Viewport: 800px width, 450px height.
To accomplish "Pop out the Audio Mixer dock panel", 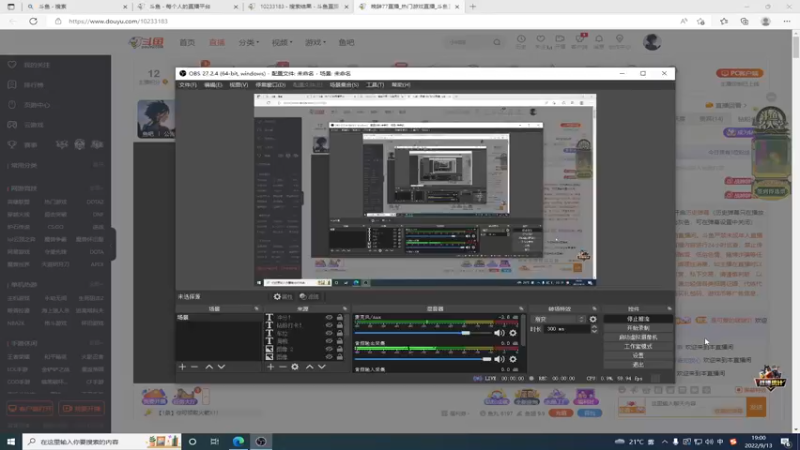I will (x=521, y=309).
